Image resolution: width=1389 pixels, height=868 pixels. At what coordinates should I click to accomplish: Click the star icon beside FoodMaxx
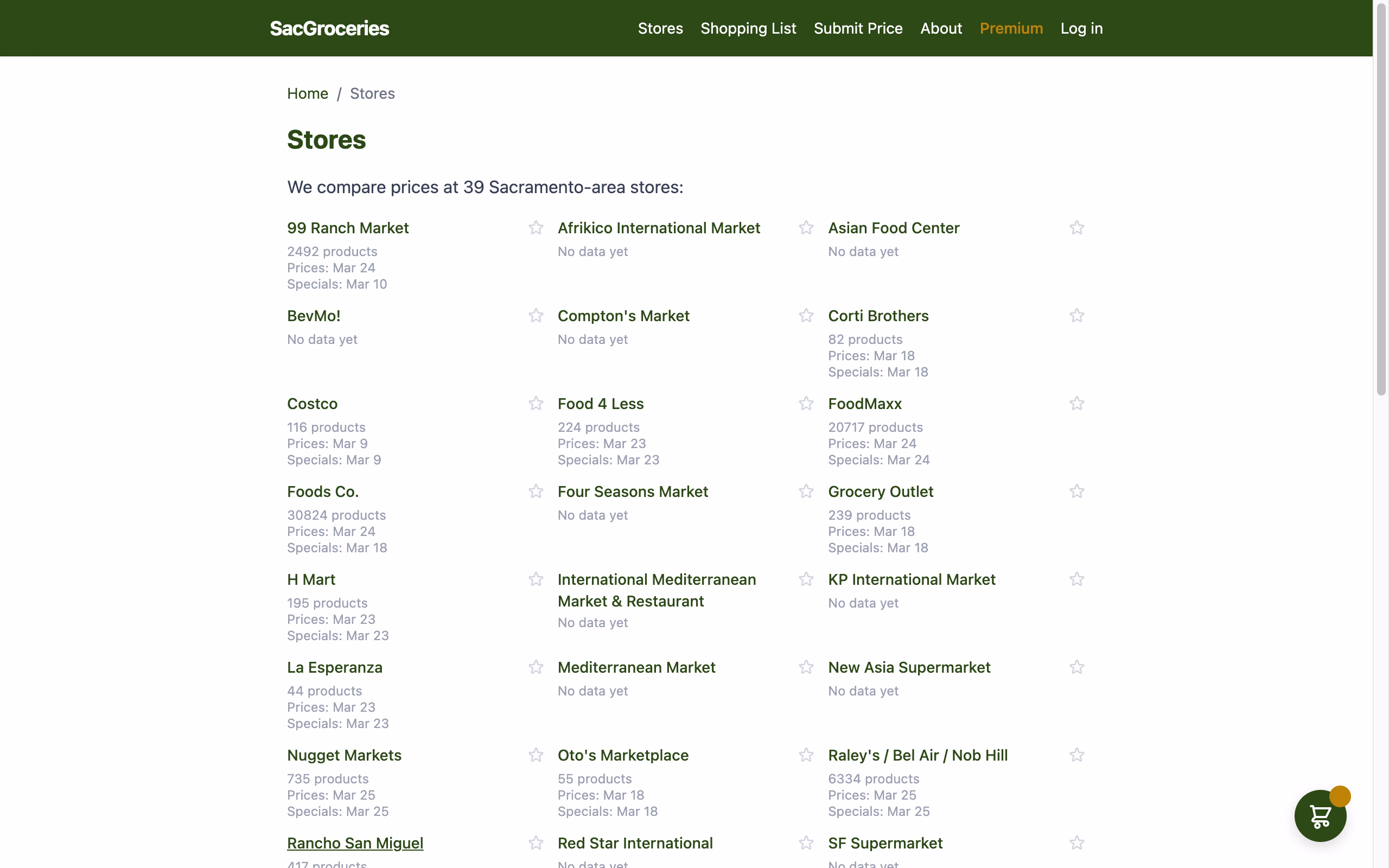(x=1077, y=403)
